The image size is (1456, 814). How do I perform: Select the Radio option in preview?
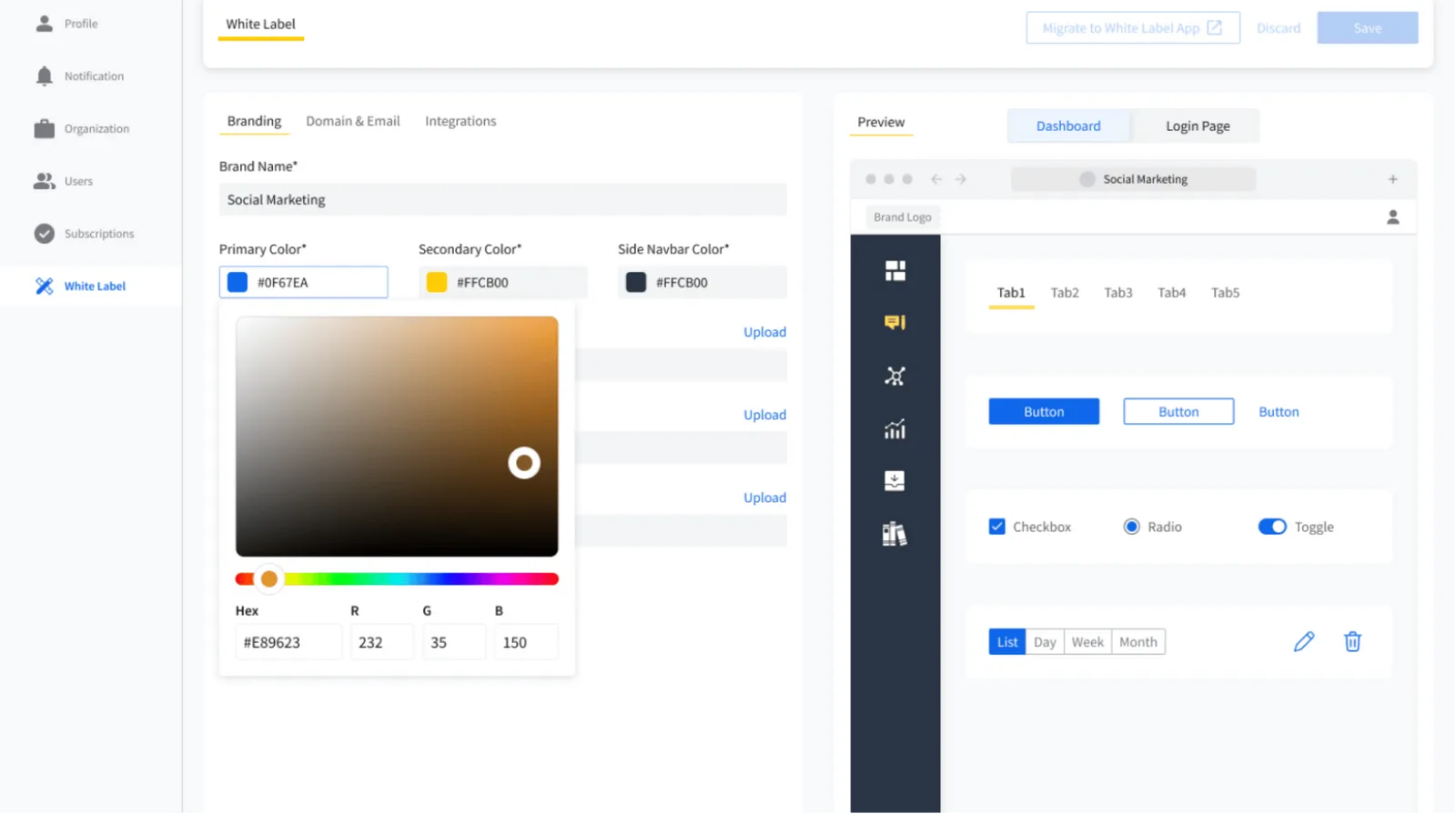[1131, 527]
